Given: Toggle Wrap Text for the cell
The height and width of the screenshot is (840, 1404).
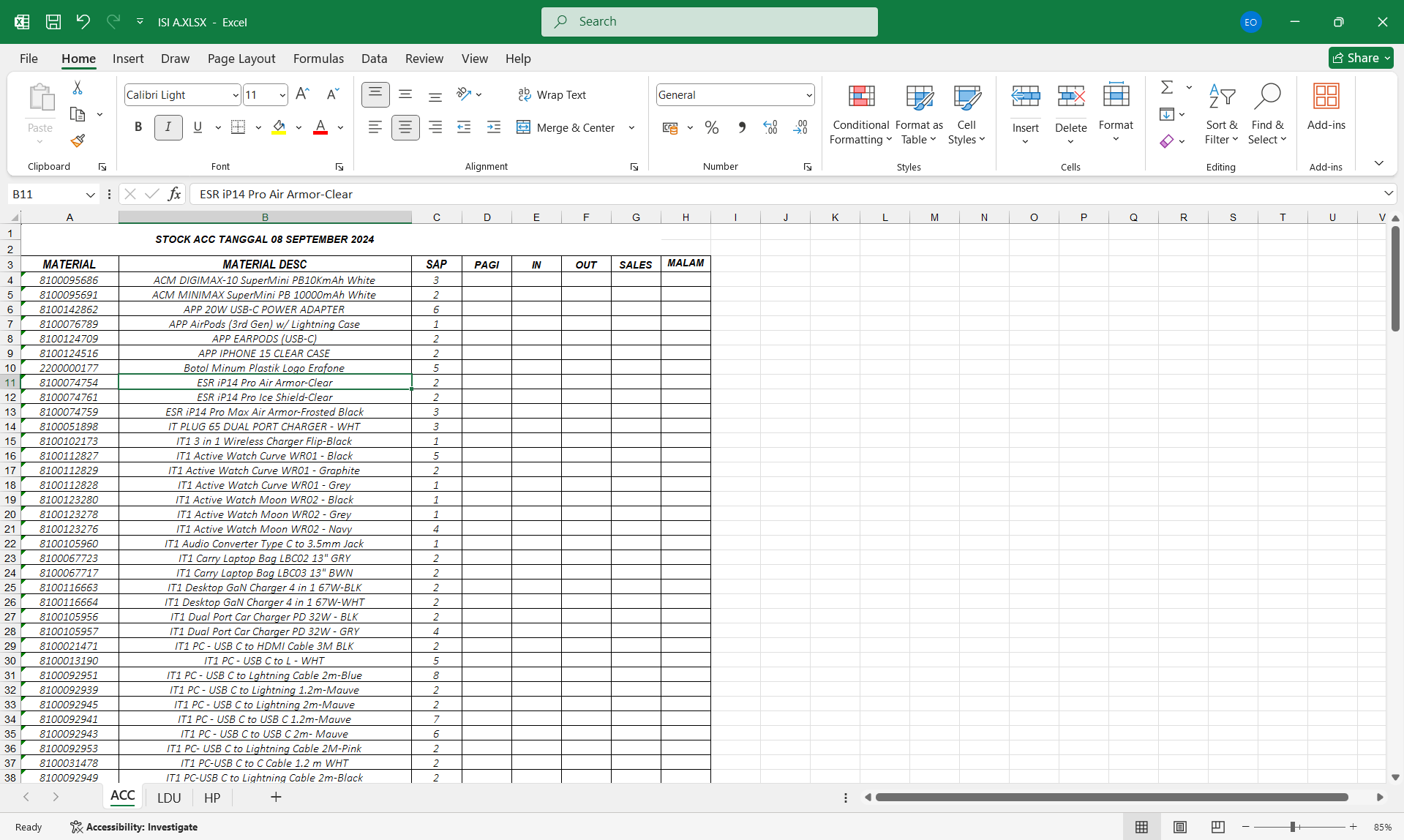Looking at the screenshot, I should pyautogui.click(x=552, y=94).
